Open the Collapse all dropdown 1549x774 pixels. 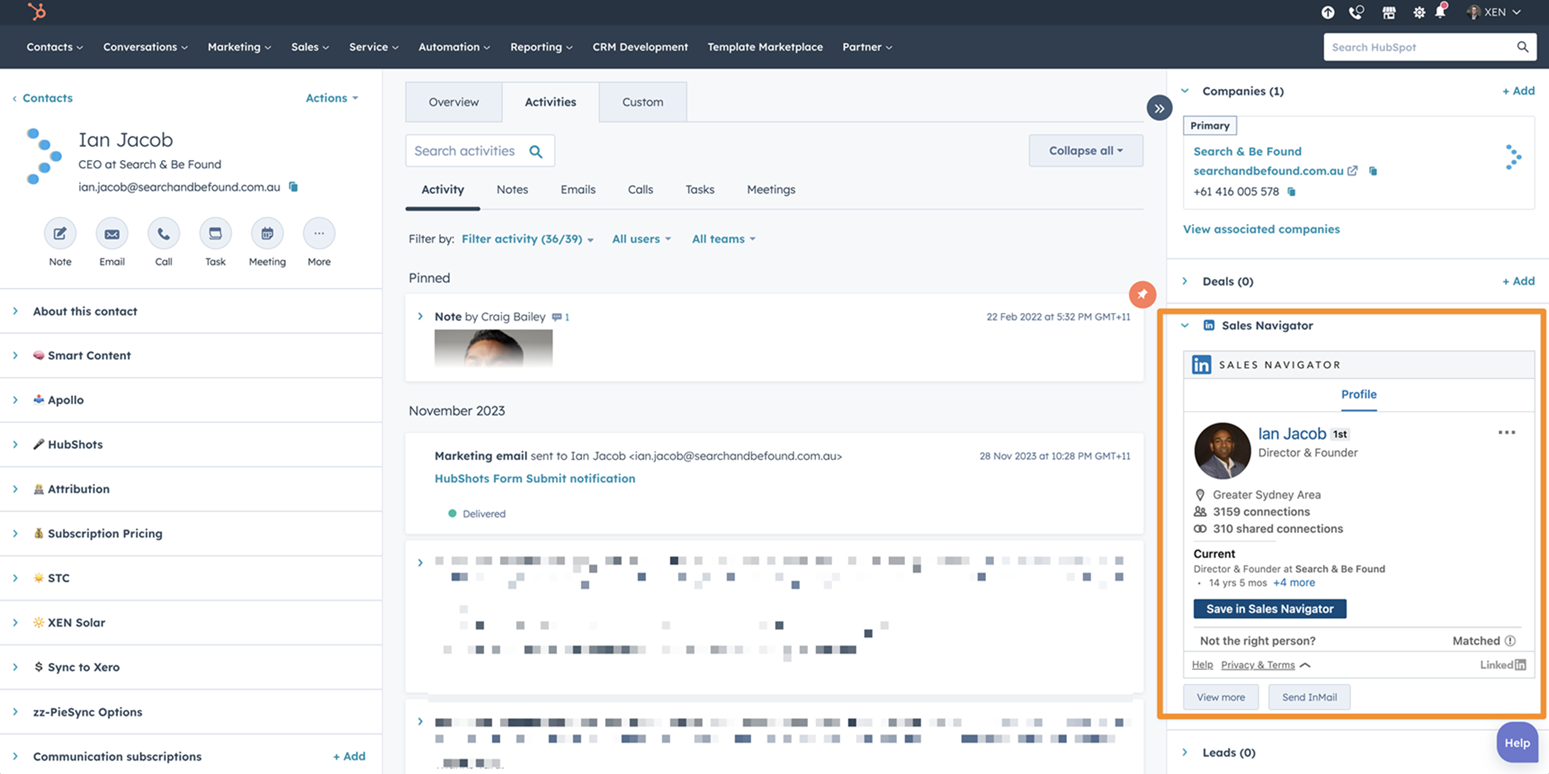pyautogui.click(x=1086, y=151)
